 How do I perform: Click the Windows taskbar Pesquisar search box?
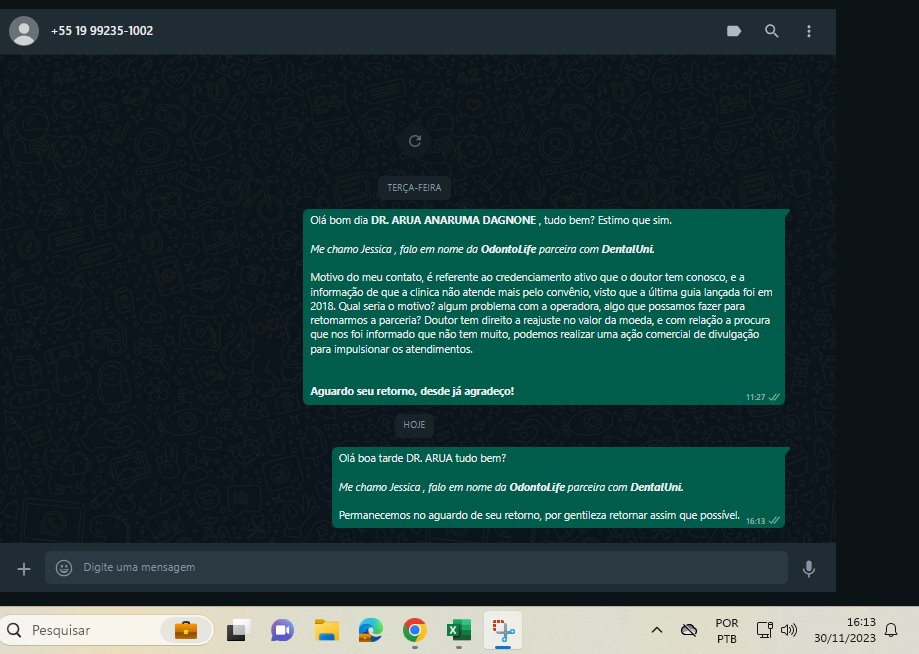pyautogui.click(x=107, y=631)
